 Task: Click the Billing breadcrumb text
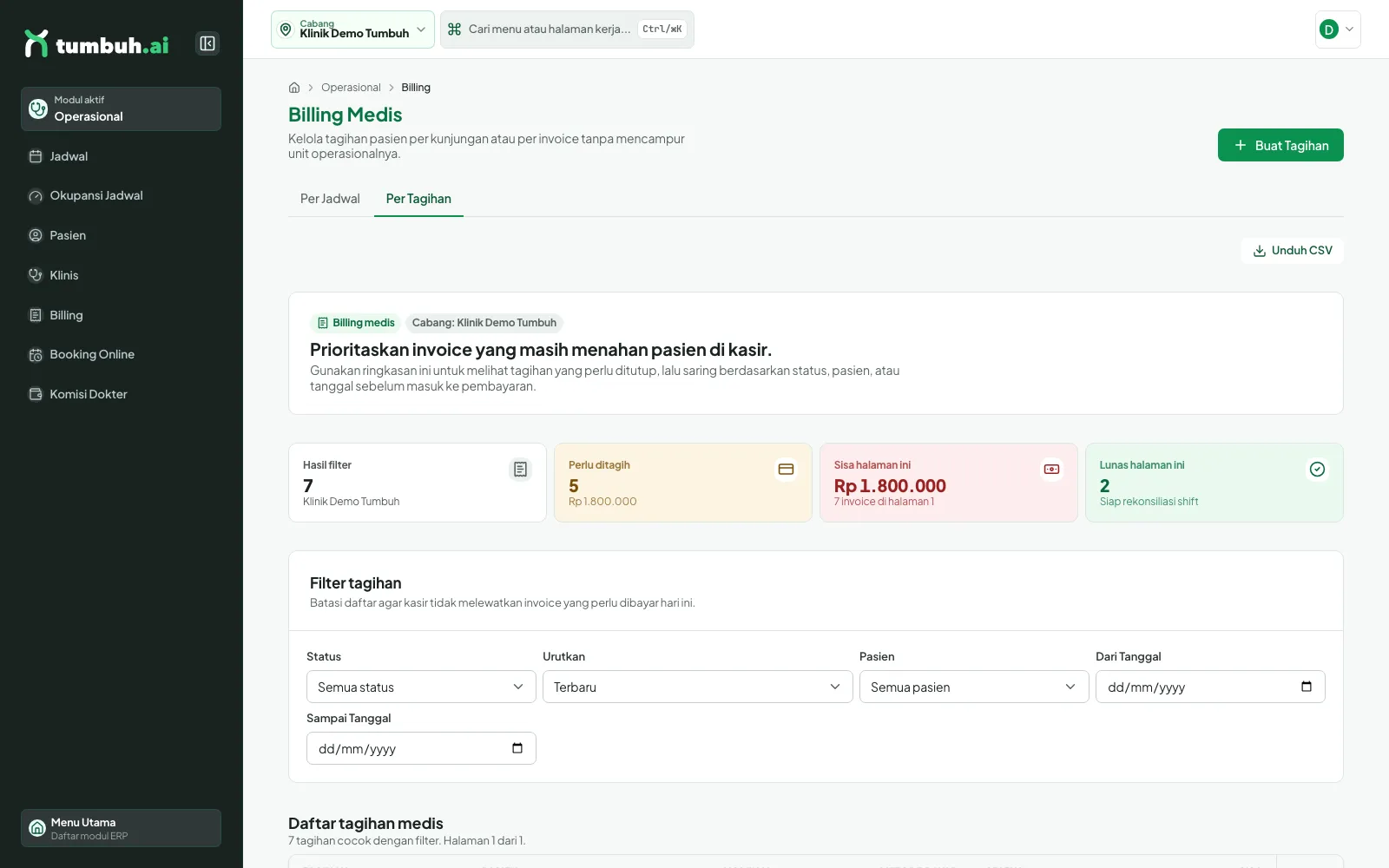click(416, 88)
